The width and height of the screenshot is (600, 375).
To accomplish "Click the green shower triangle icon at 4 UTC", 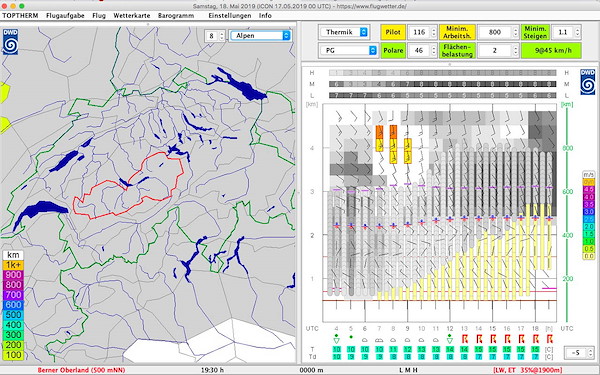I will 336,339.
